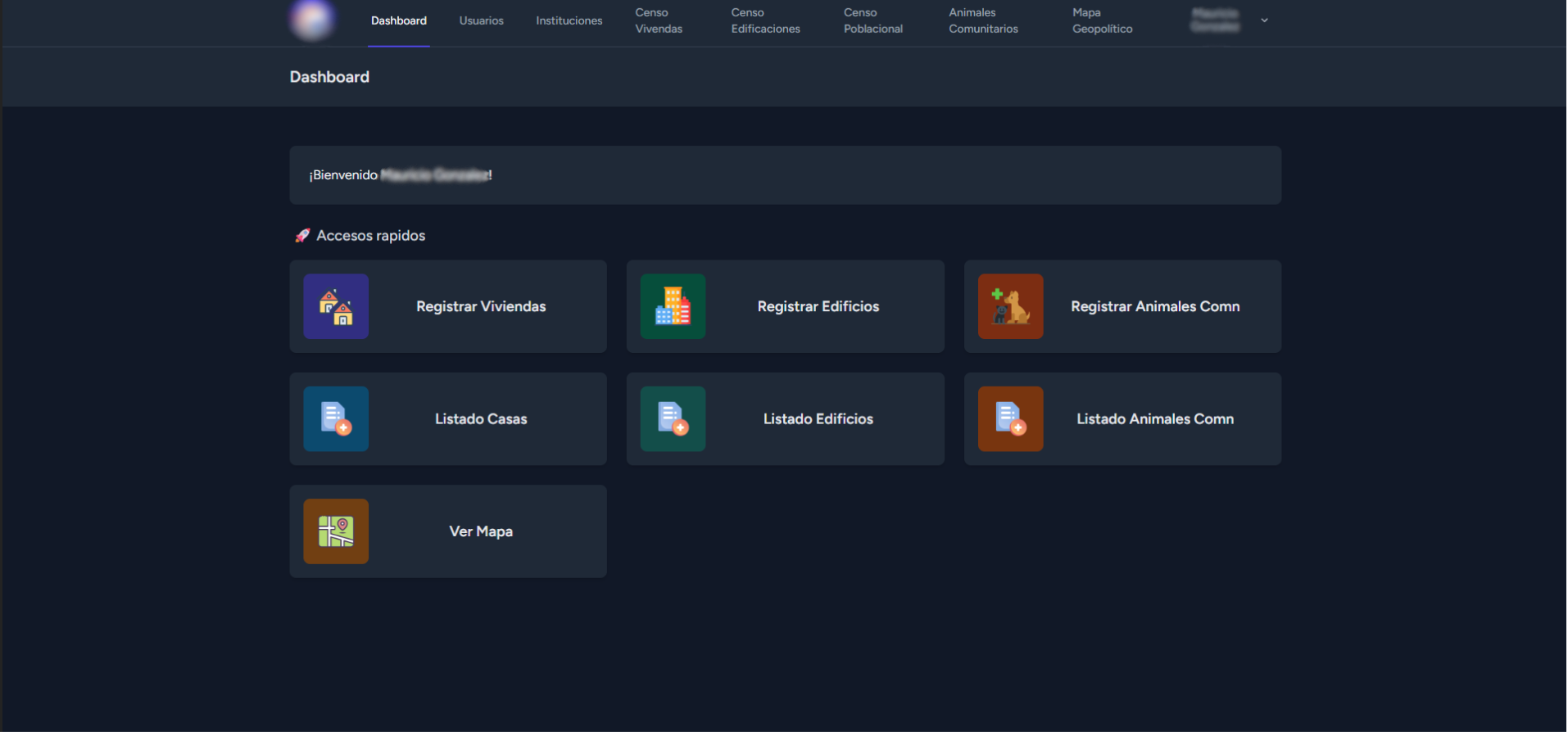1568x732 pixels.
Task: Open the blurred user name menu
Action: (1215, 20)
